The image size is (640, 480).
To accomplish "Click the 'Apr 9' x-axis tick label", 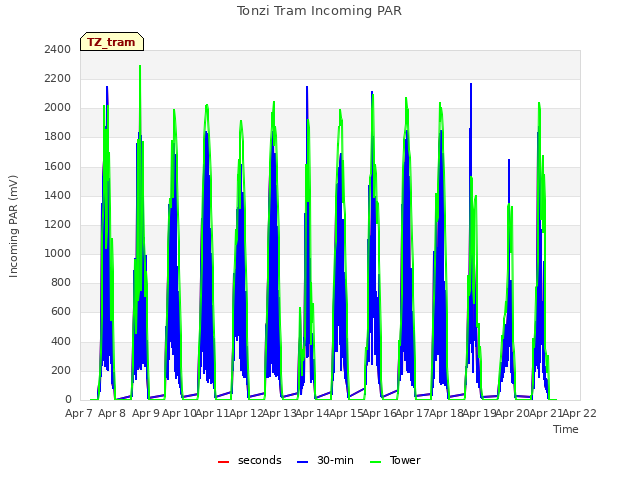I will pyautogui.click(x=146, y=413).
